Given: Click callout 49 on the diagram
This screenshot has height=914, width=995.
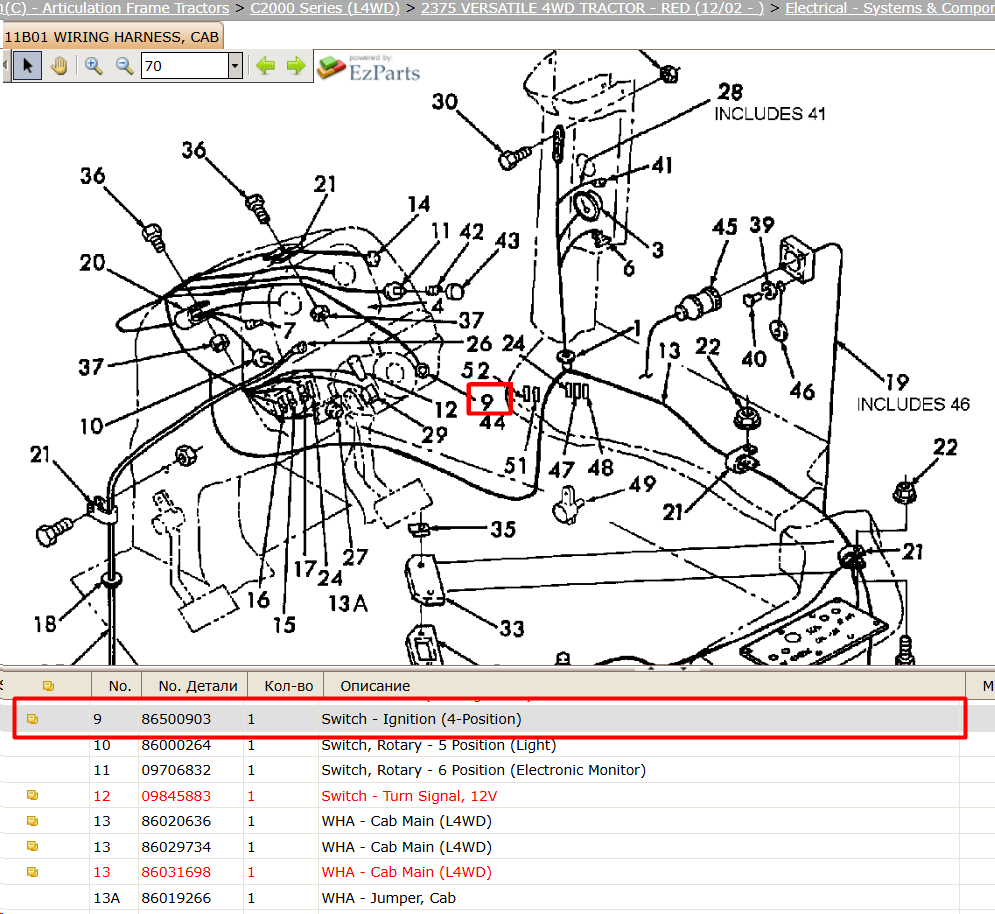Looking at the screenshot, I should coord(642,484).
